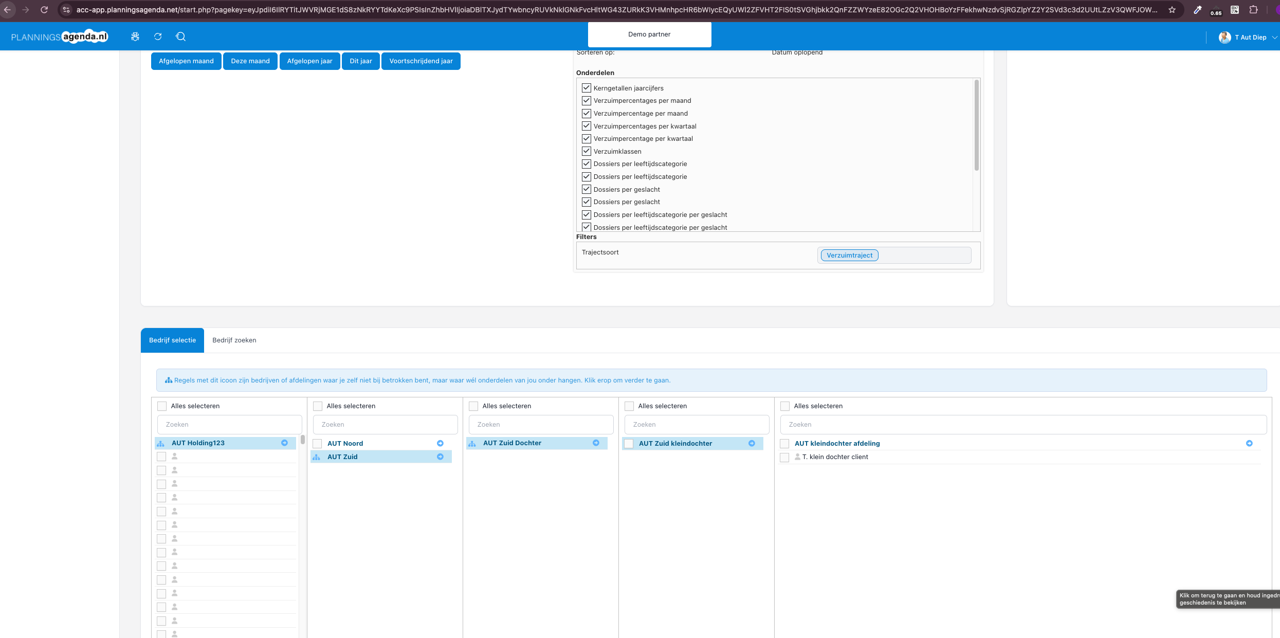Focus the Zoeken field above AUT Zuid Dochter
The image size is (1280, 638).
(x=541, y=424)
